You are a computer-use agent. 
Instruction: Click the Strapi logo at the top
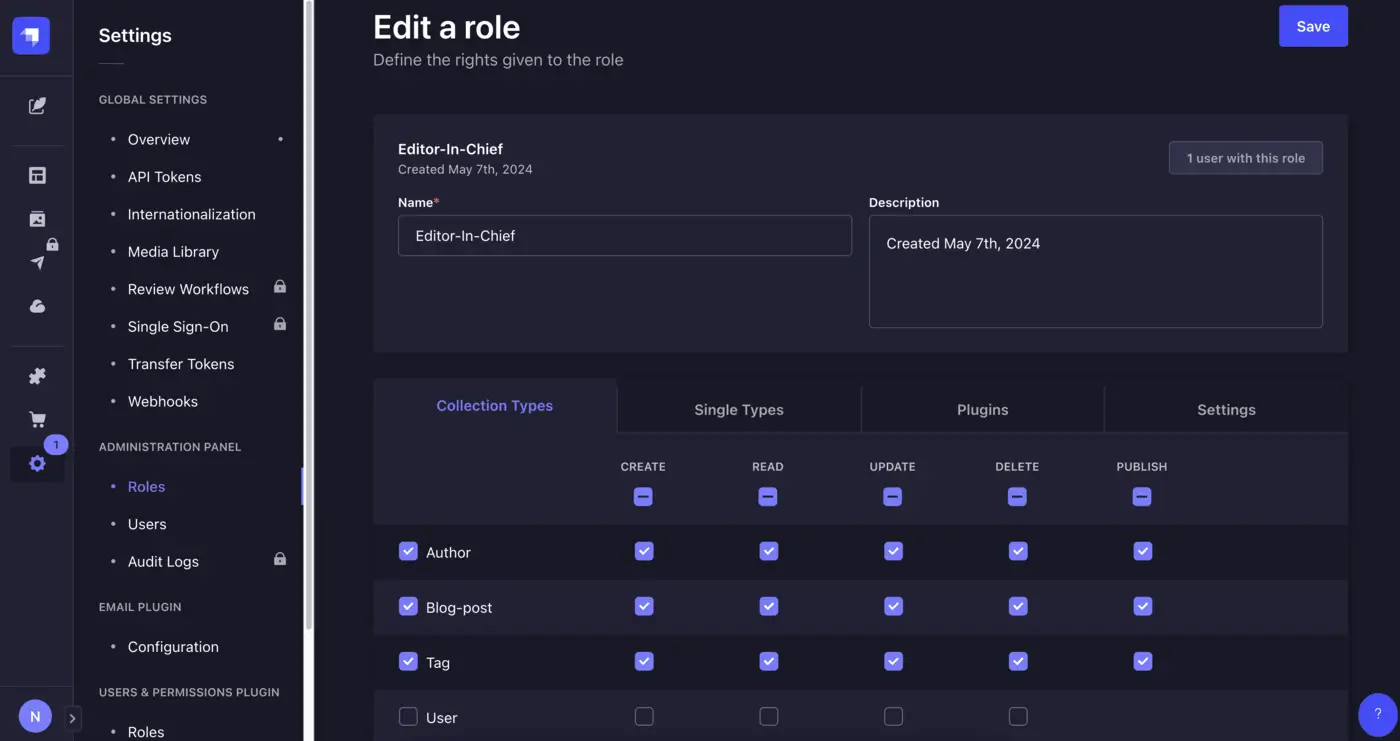pyautogui.click(x=30, y=34)
